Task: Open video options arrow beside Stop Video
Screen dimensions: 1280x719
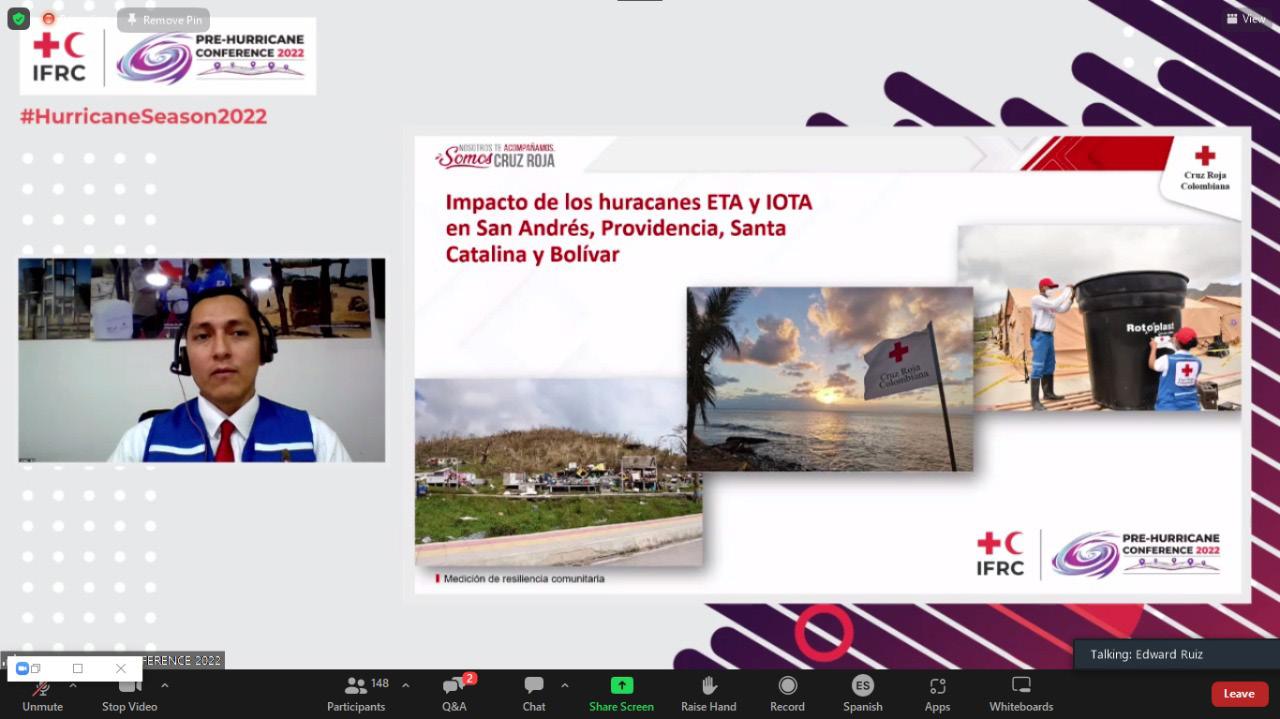Action: [x=165, y=686]
